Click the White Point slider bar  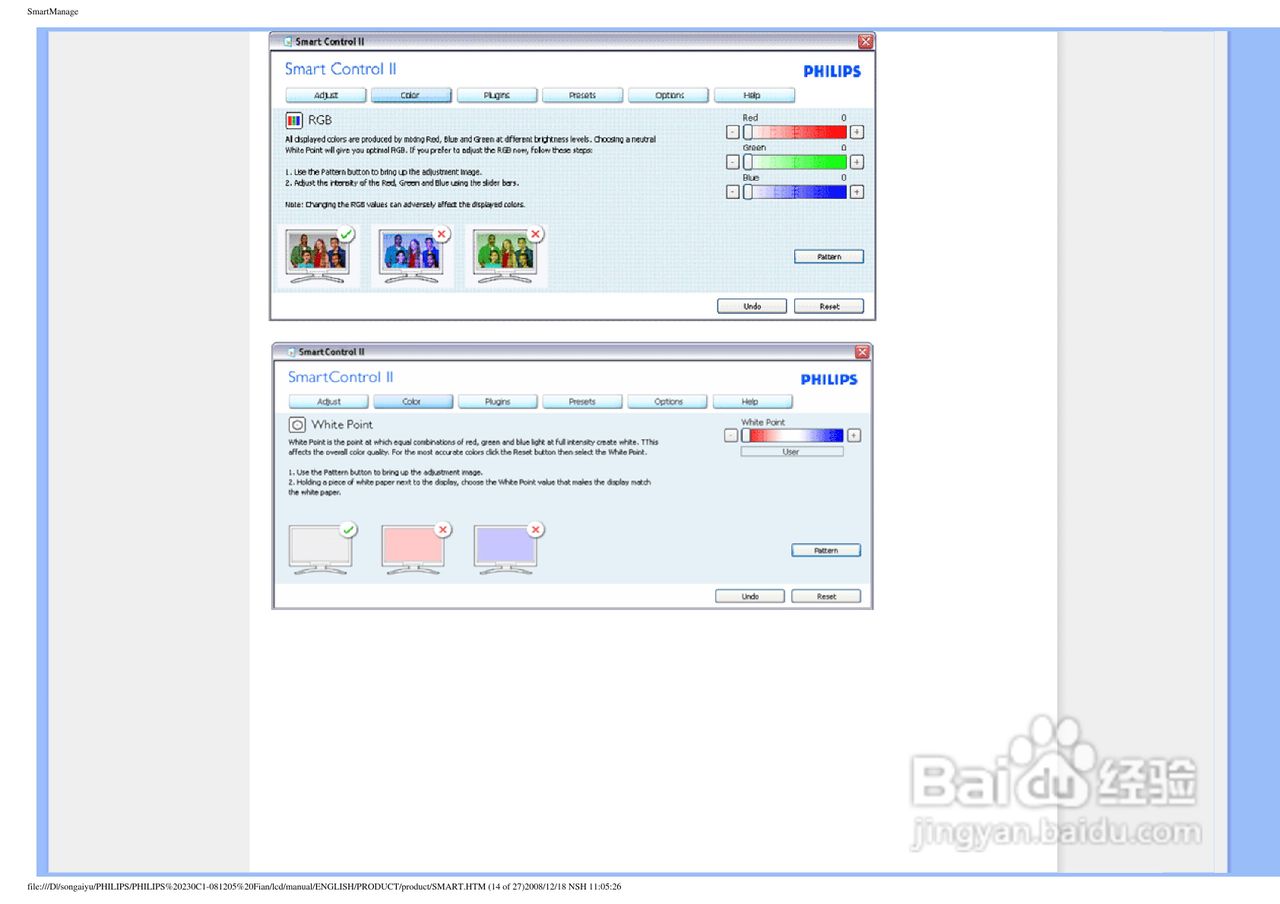792,435
